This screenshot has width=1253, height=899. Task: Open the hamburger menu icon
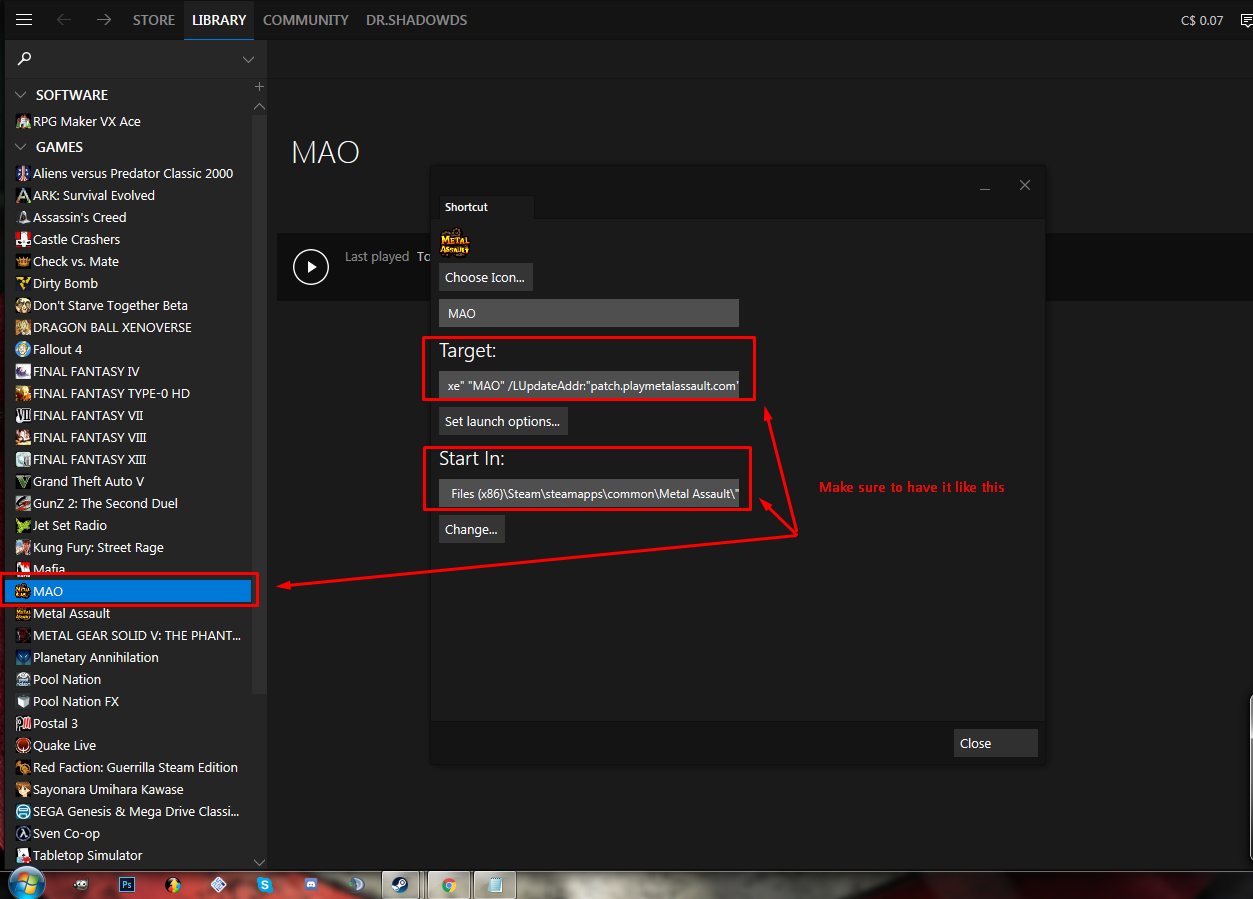click(24, 20)
